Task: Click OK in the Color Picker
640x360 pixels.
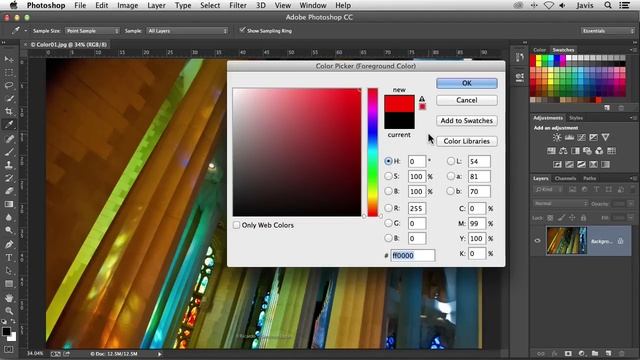Action: click(467, 83)
